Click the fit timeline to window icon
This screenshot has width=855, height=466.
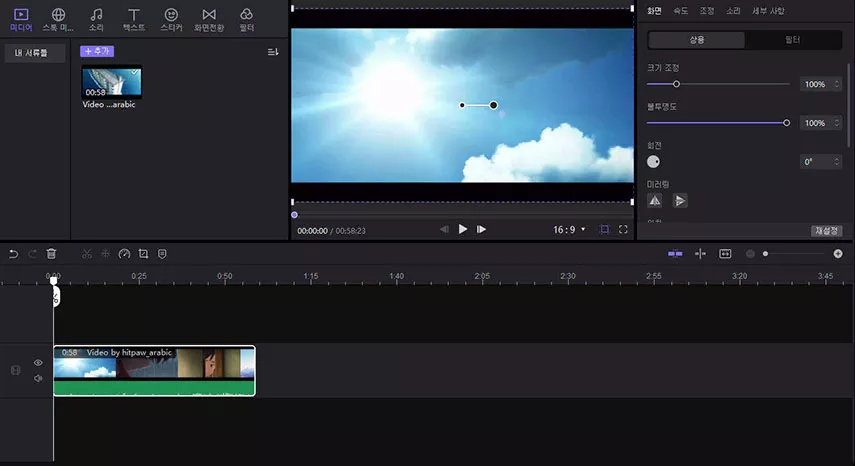pyautogui.click(x=725, y=254)
